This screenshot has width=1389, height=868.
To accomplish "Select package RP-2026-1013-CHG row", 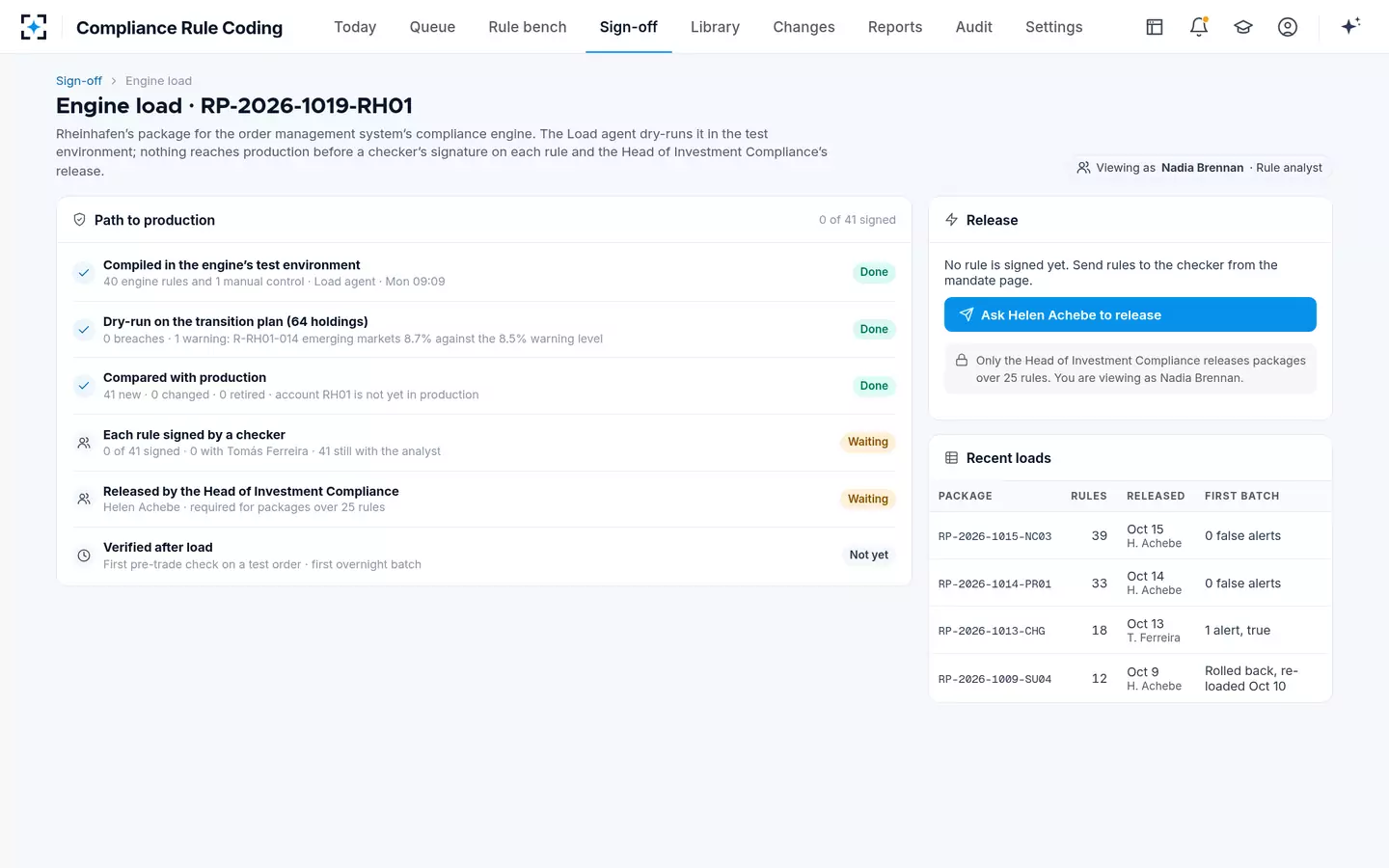I will 1130,630.
